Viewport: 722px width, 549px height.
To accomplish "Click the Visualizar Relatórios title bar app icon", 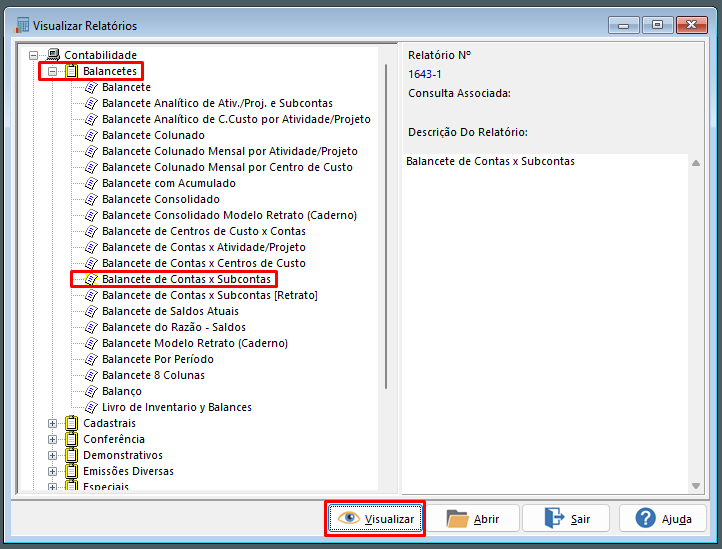I will click(x=21, y=25).
